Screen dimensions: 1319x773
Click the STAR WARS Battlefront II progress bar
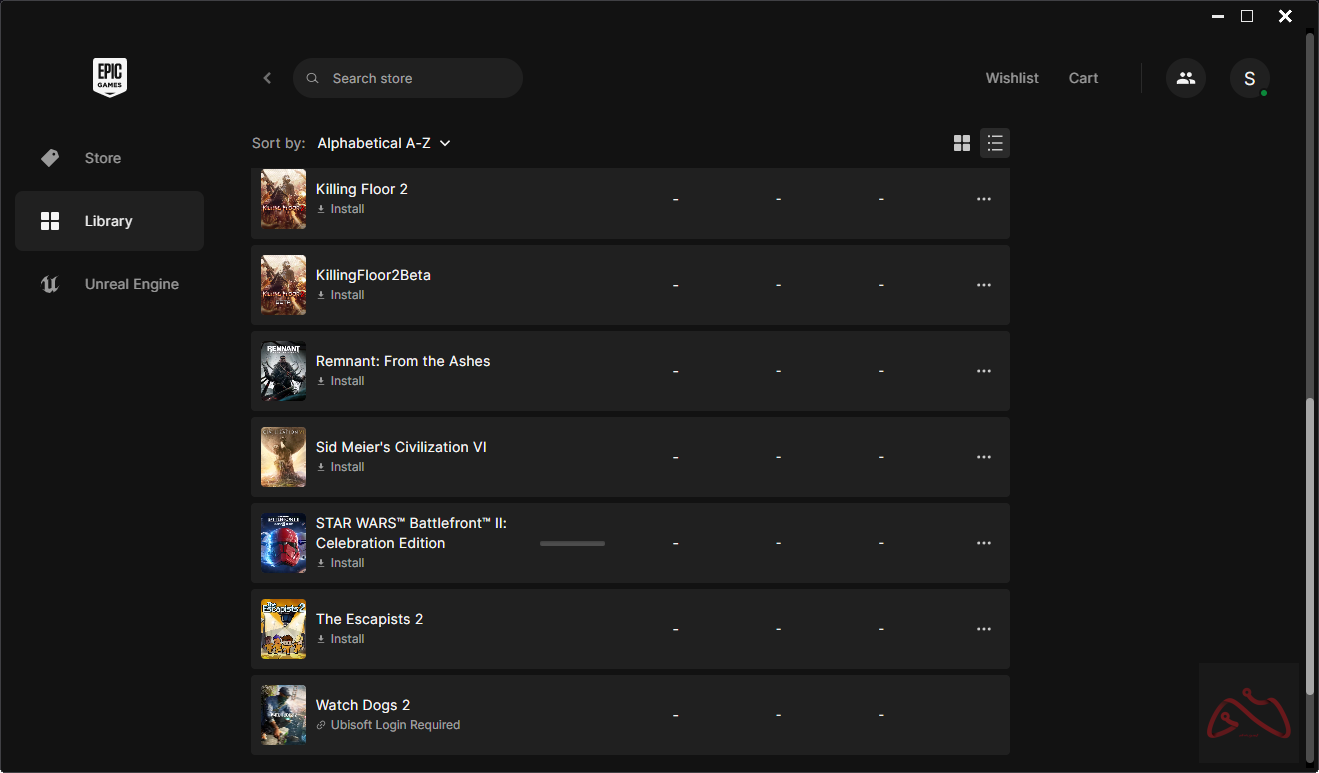(x=572, y=543)
